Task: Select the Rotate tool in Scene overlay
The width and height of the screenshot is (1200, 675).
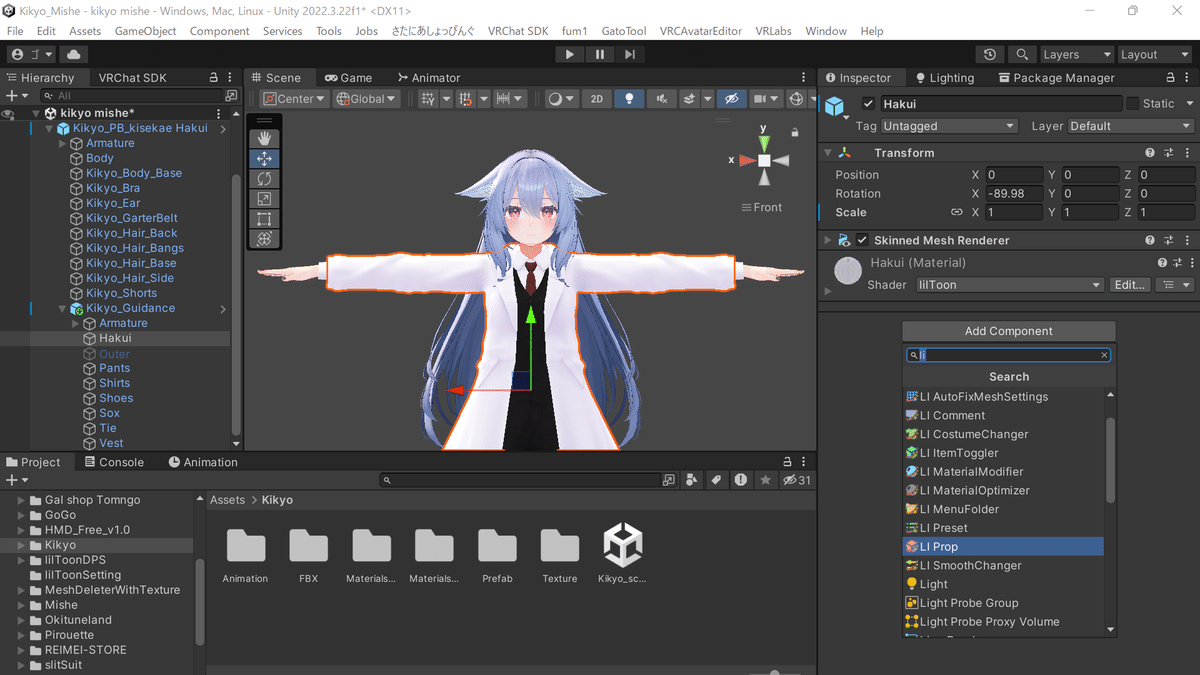Action: (264, 178)
